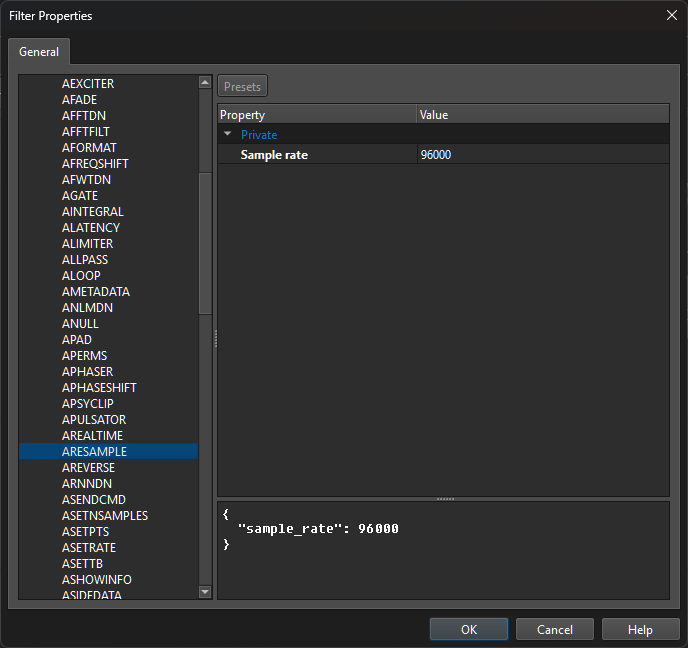This screenshot has height=648, width=688.
Task: Choose the ALIMITER filter
Action: (87, 244)
